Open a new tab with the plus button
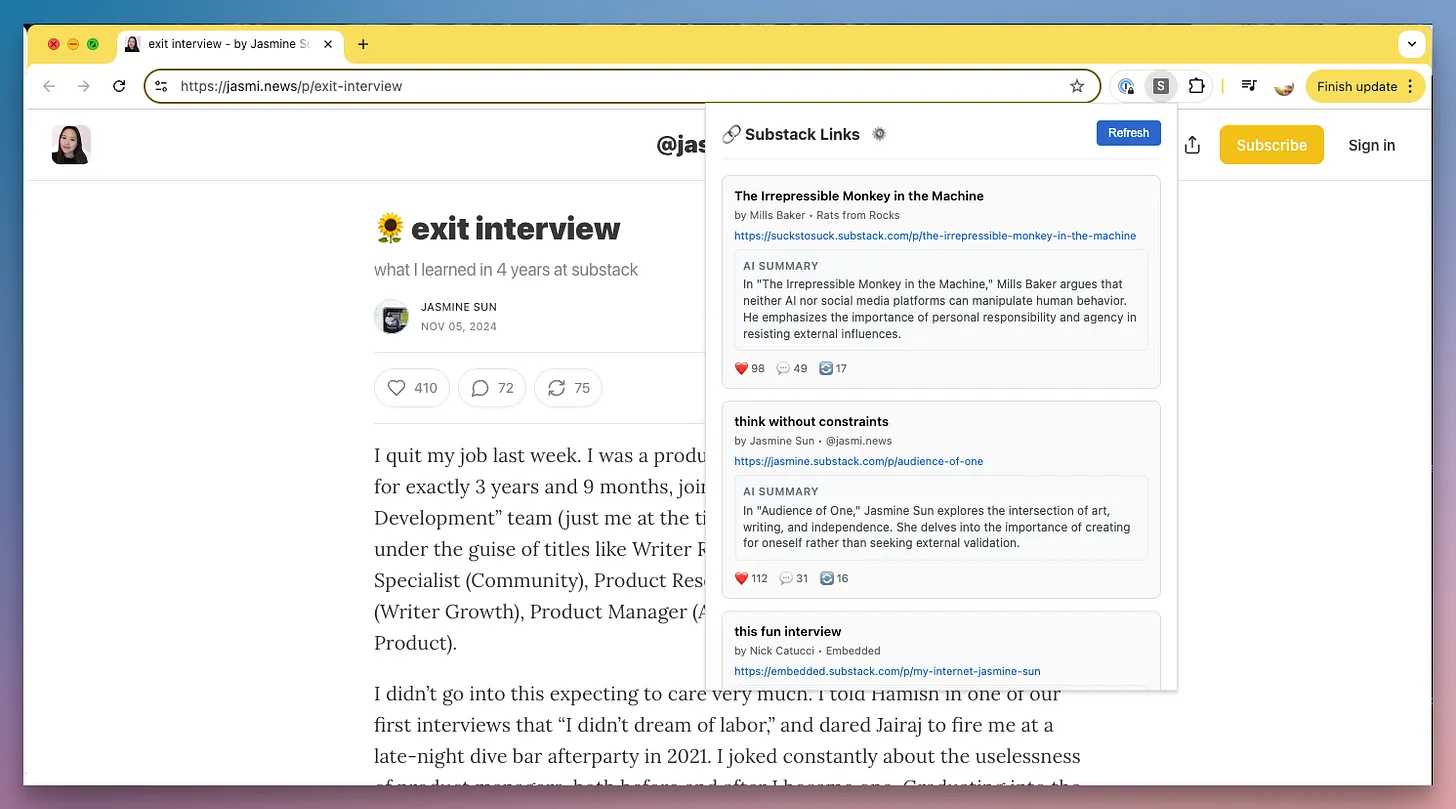The height and width of the screenshot is (809, 1456). point(363,44)
